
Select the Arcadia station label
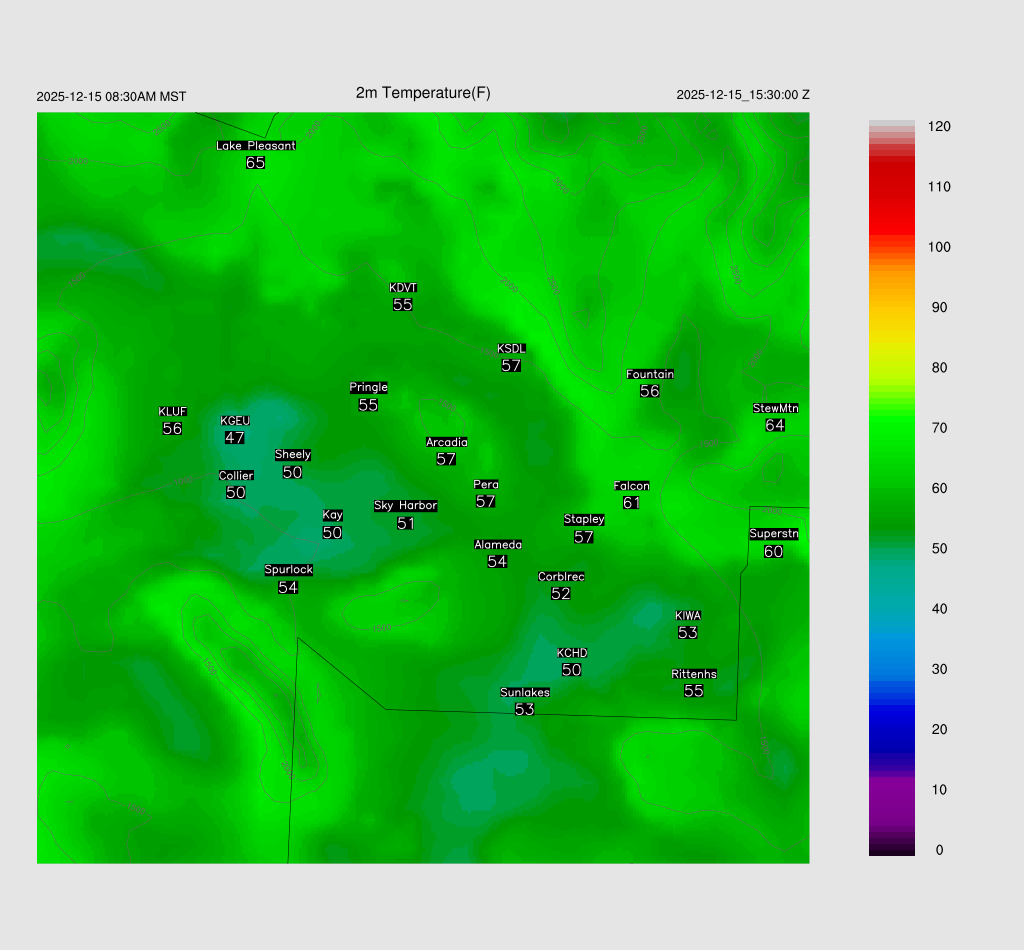tap(446, 442)
